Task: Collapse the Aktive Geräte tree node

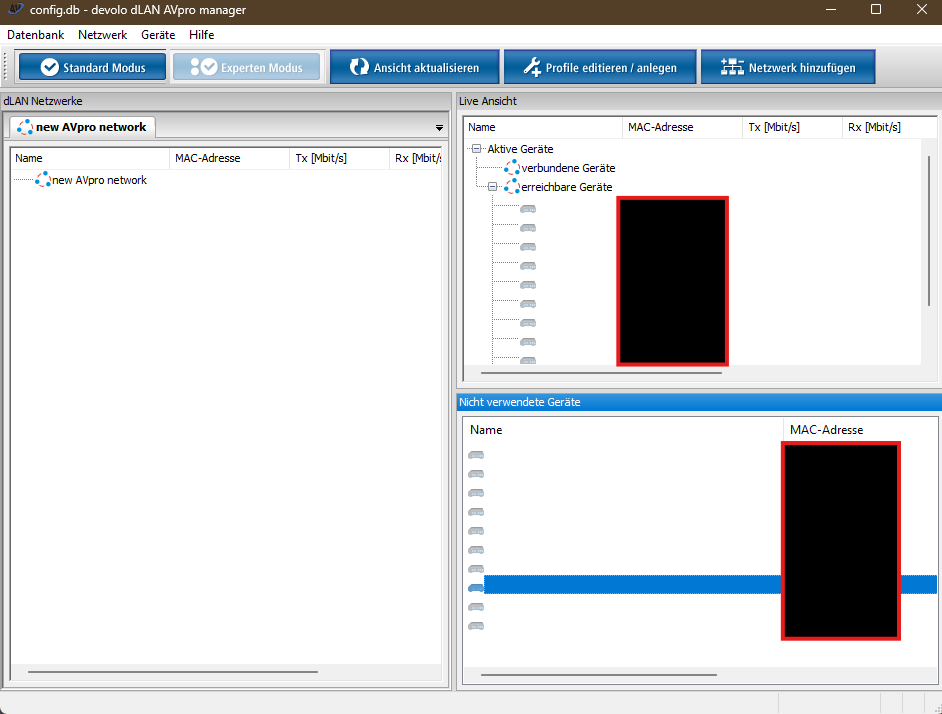Action: (x=476, y=148)
